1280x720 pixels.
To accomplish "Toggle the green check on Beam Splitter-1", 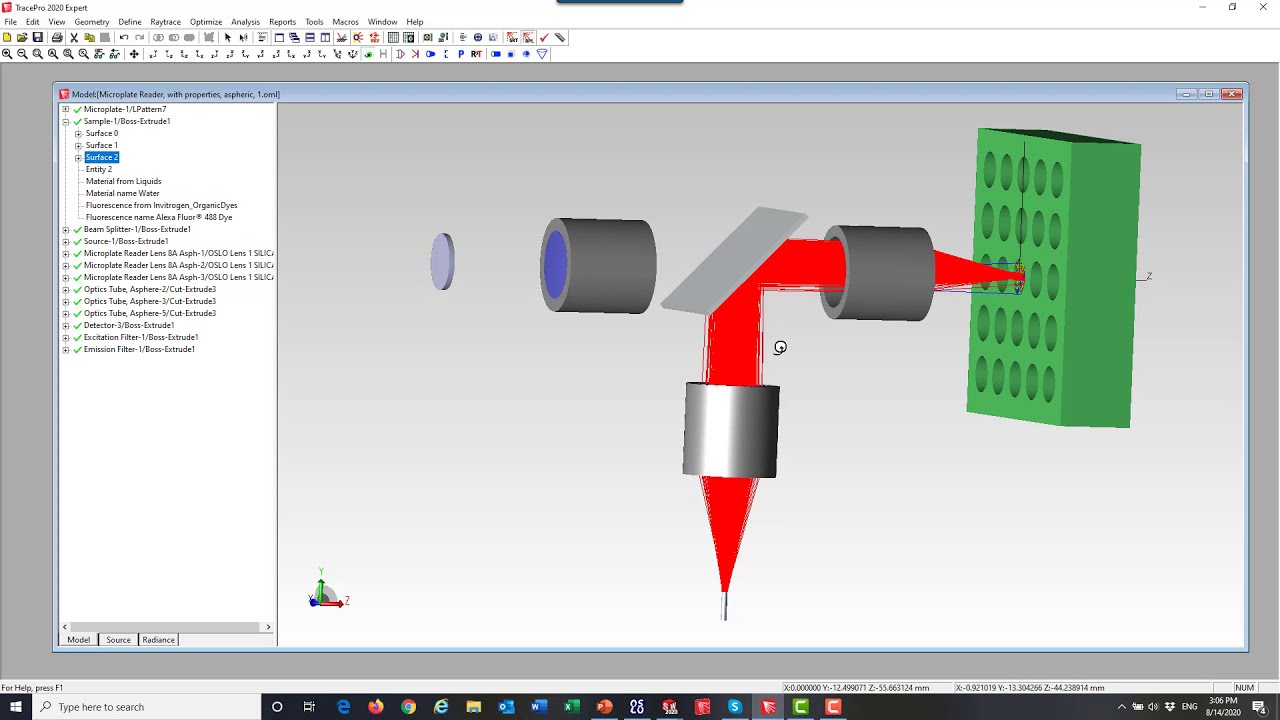I will [77, 229].
